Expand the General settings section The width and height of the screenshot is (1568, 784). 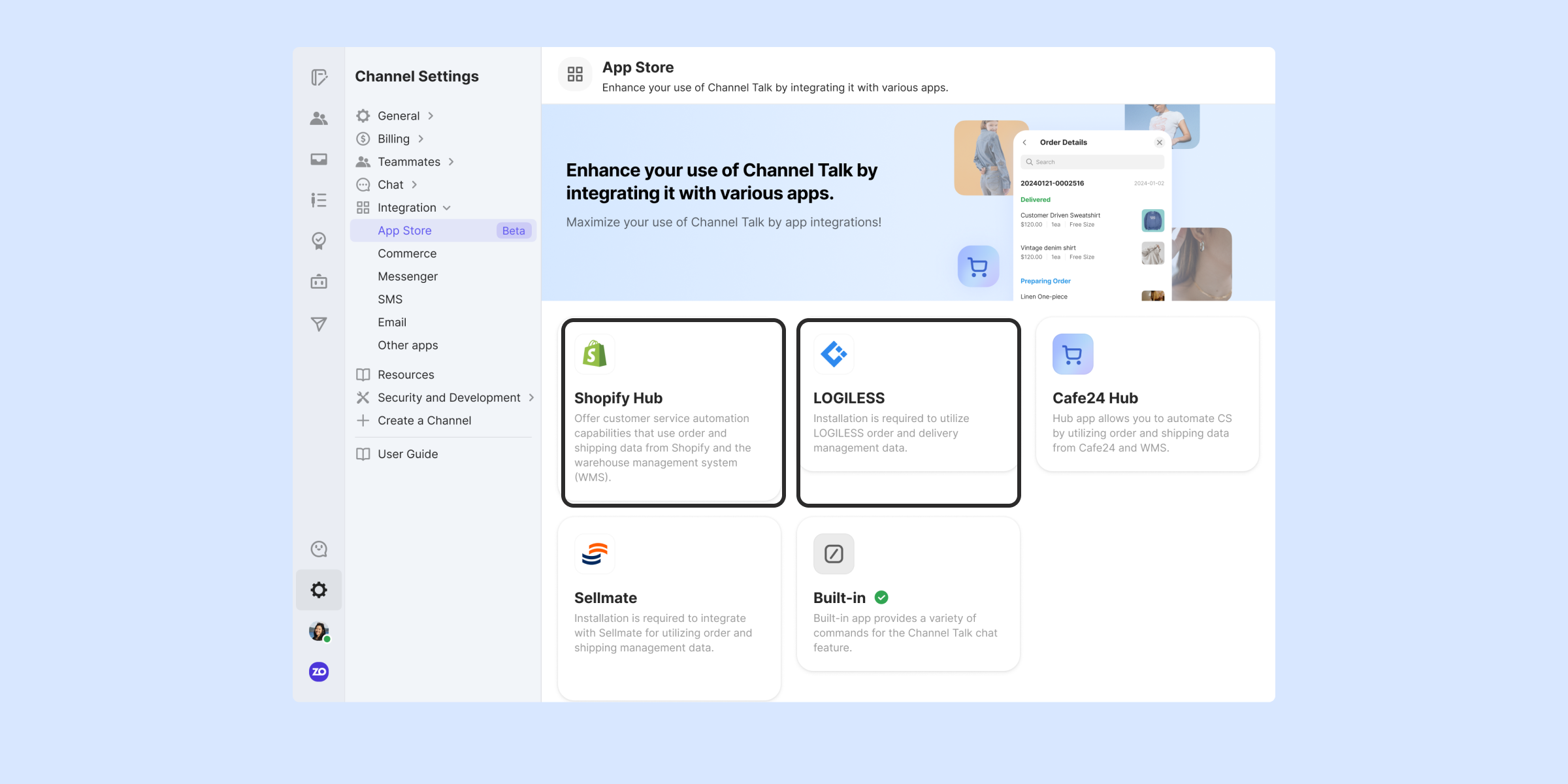point(399,116)
